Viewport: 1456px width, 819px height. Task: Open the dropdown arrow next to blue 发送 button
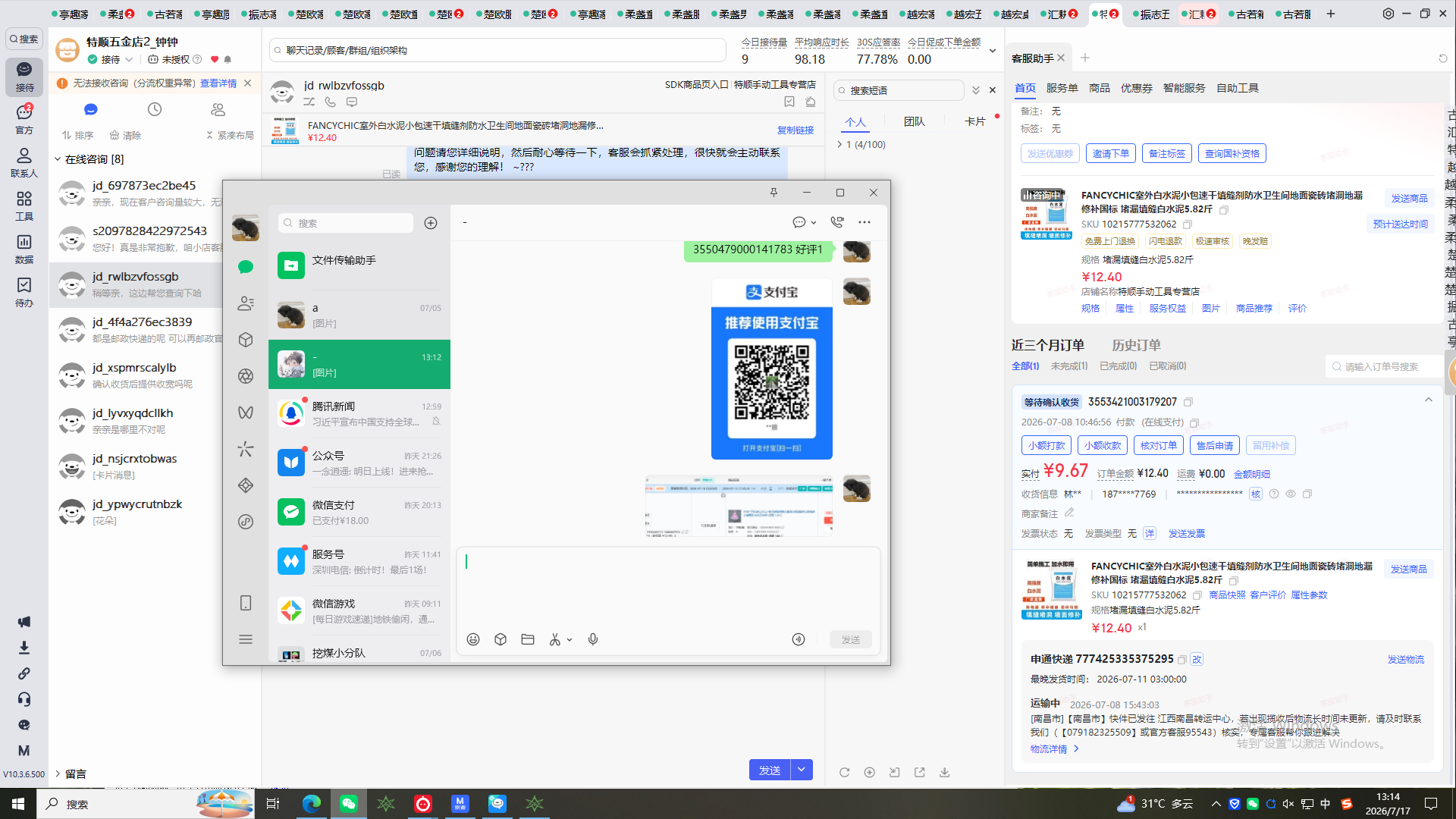802,770
